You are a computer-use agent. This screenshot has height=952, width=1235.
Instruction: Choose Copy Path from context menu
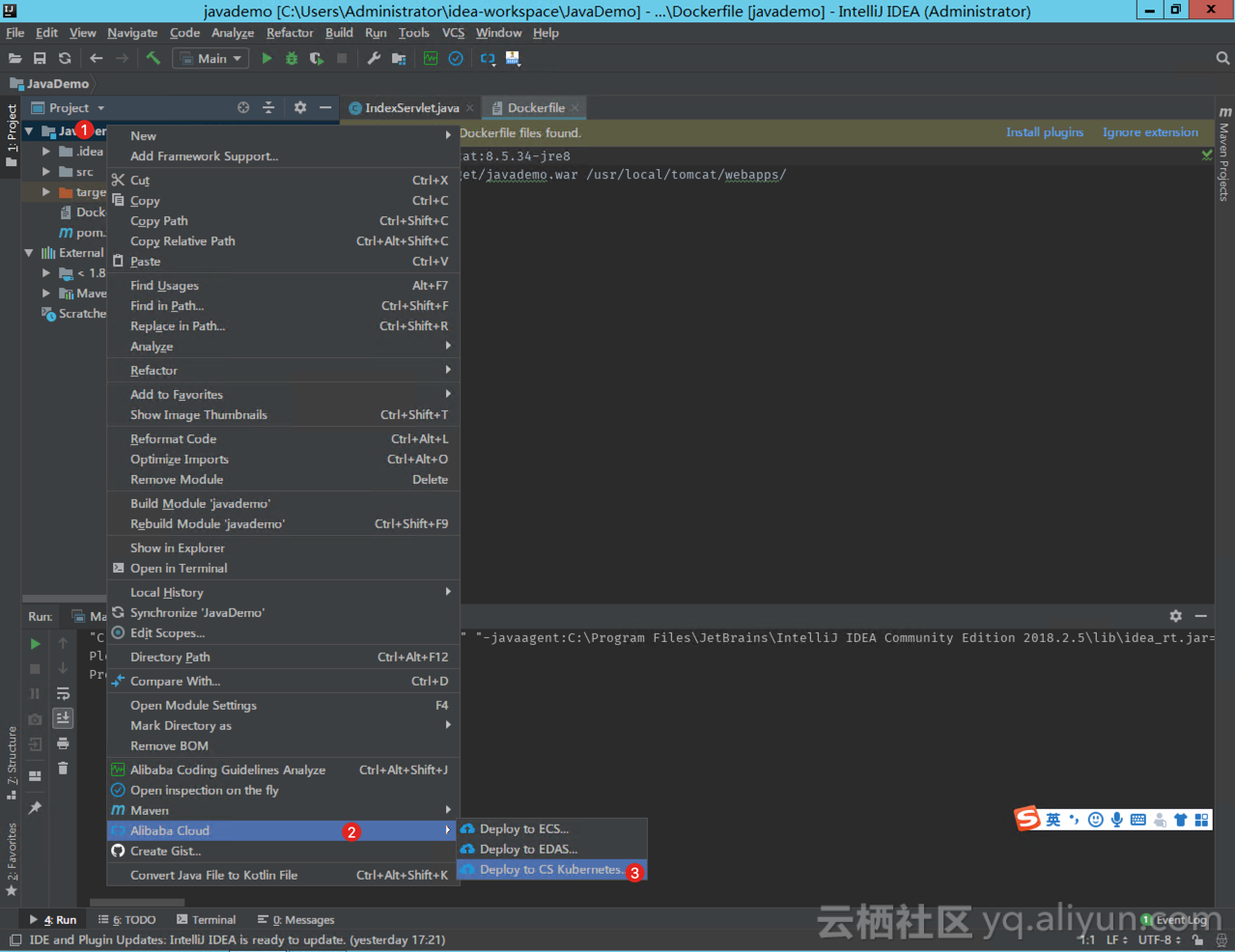283,221
